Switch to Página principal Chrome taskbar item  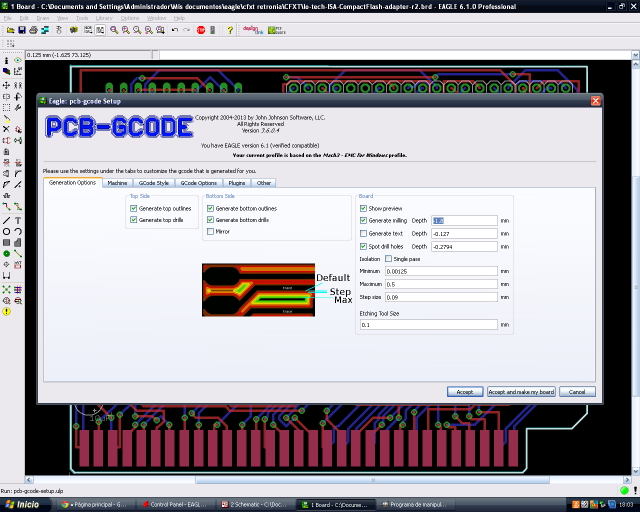point(95,505)
